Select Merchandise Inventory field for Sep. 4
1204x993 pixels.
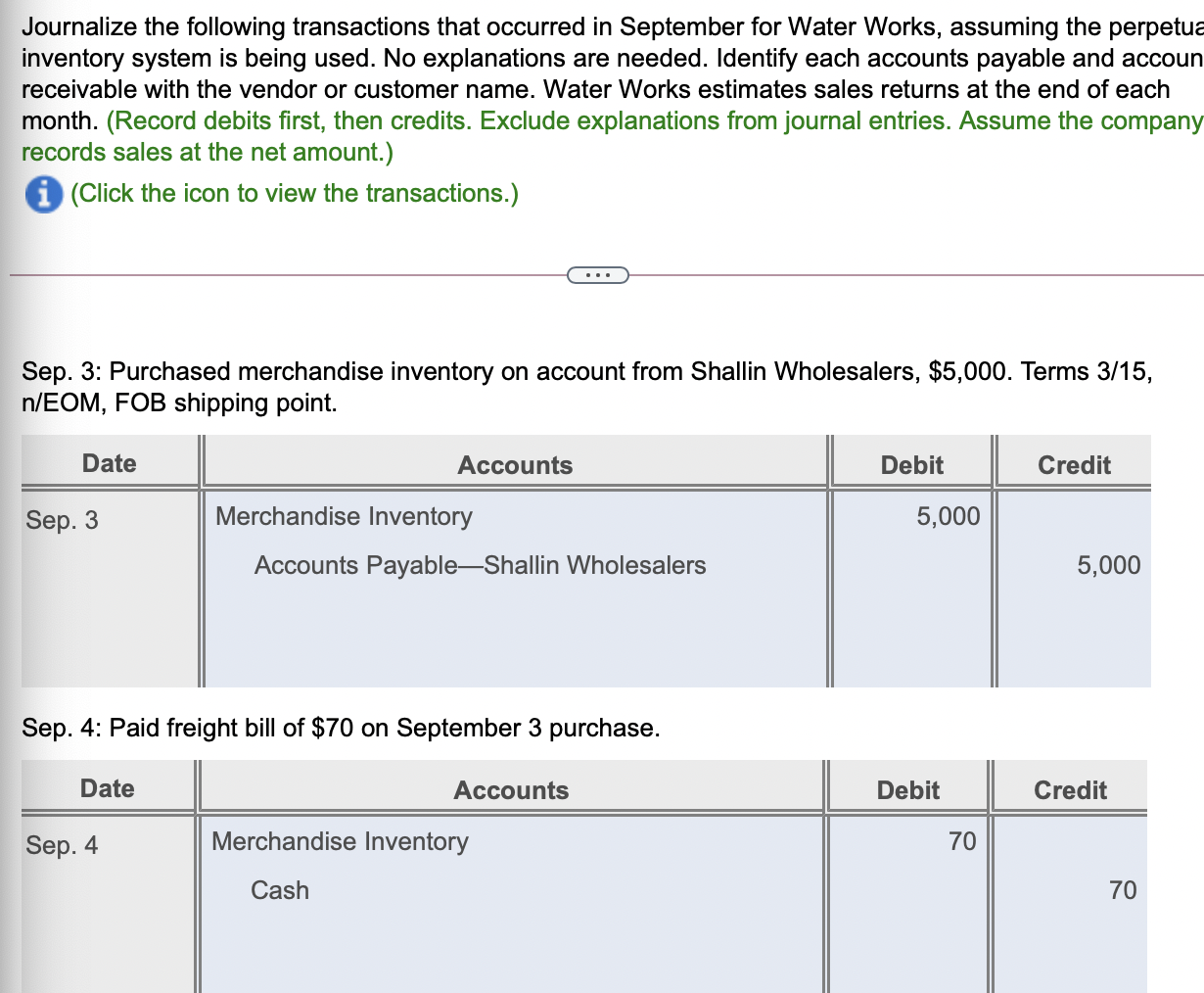click(511, 841)
